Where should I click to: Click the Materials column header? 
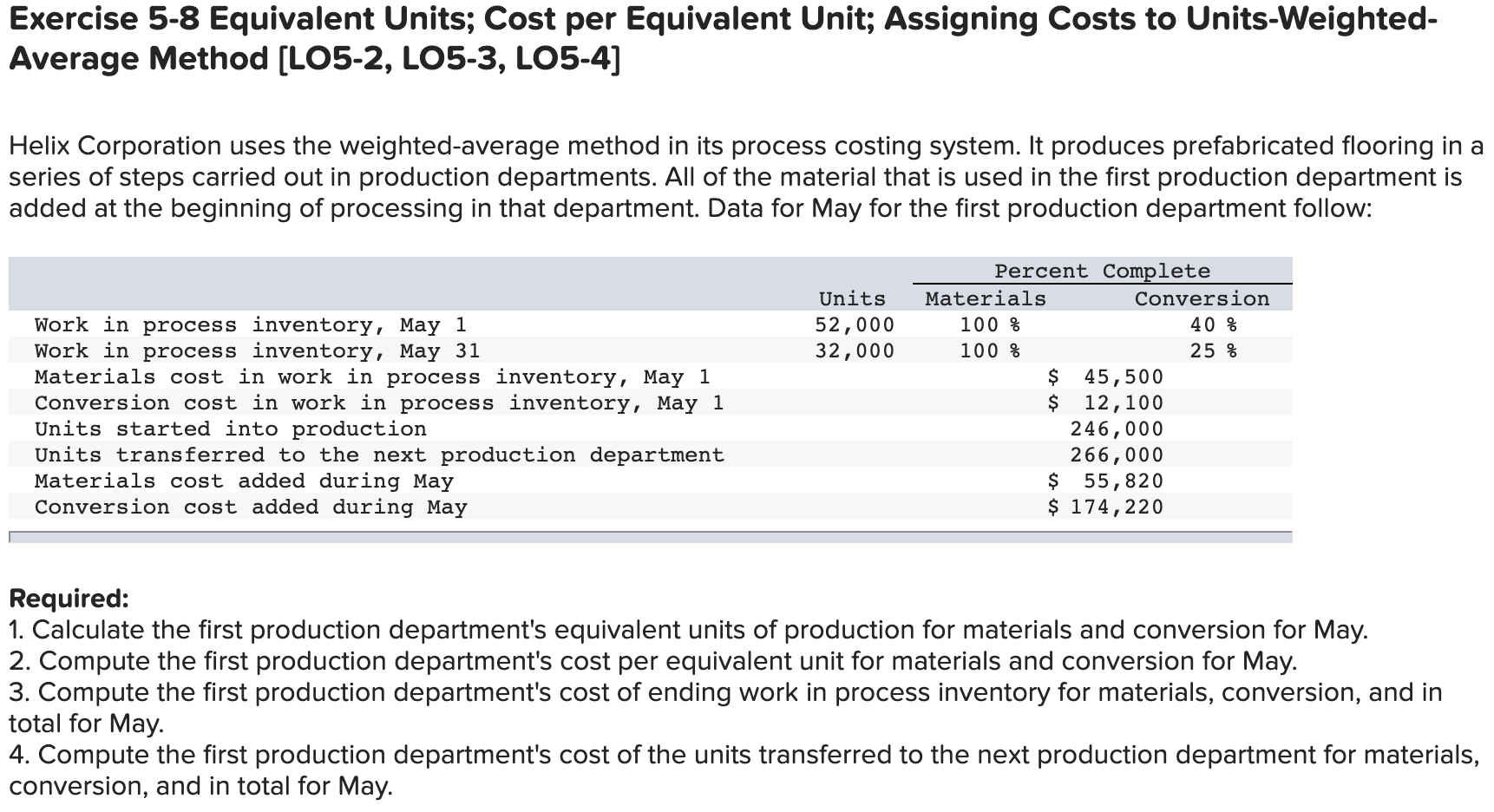click(985, 298)
